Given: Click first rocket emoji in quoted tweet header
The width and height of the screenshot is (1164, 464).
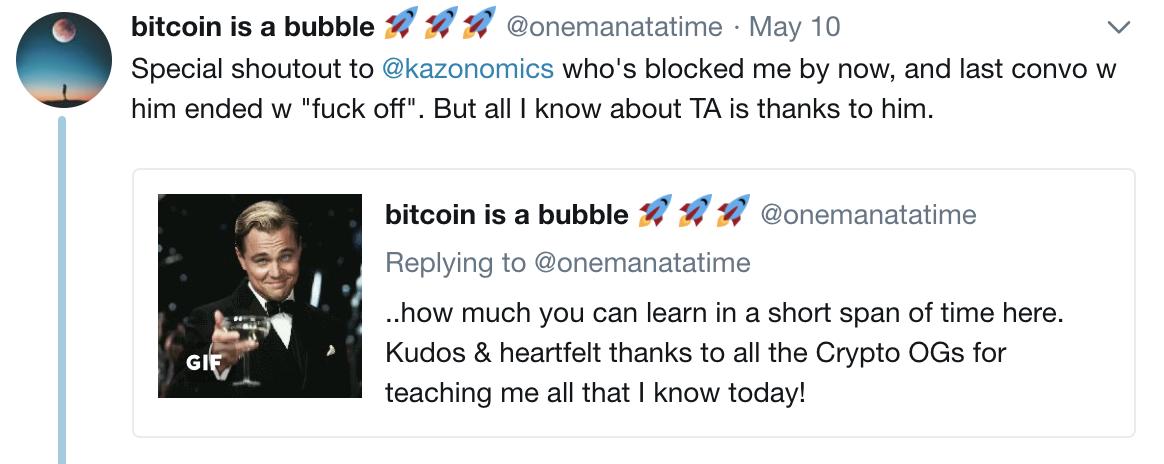Looking at the screenshot, I should pos(655,212).
